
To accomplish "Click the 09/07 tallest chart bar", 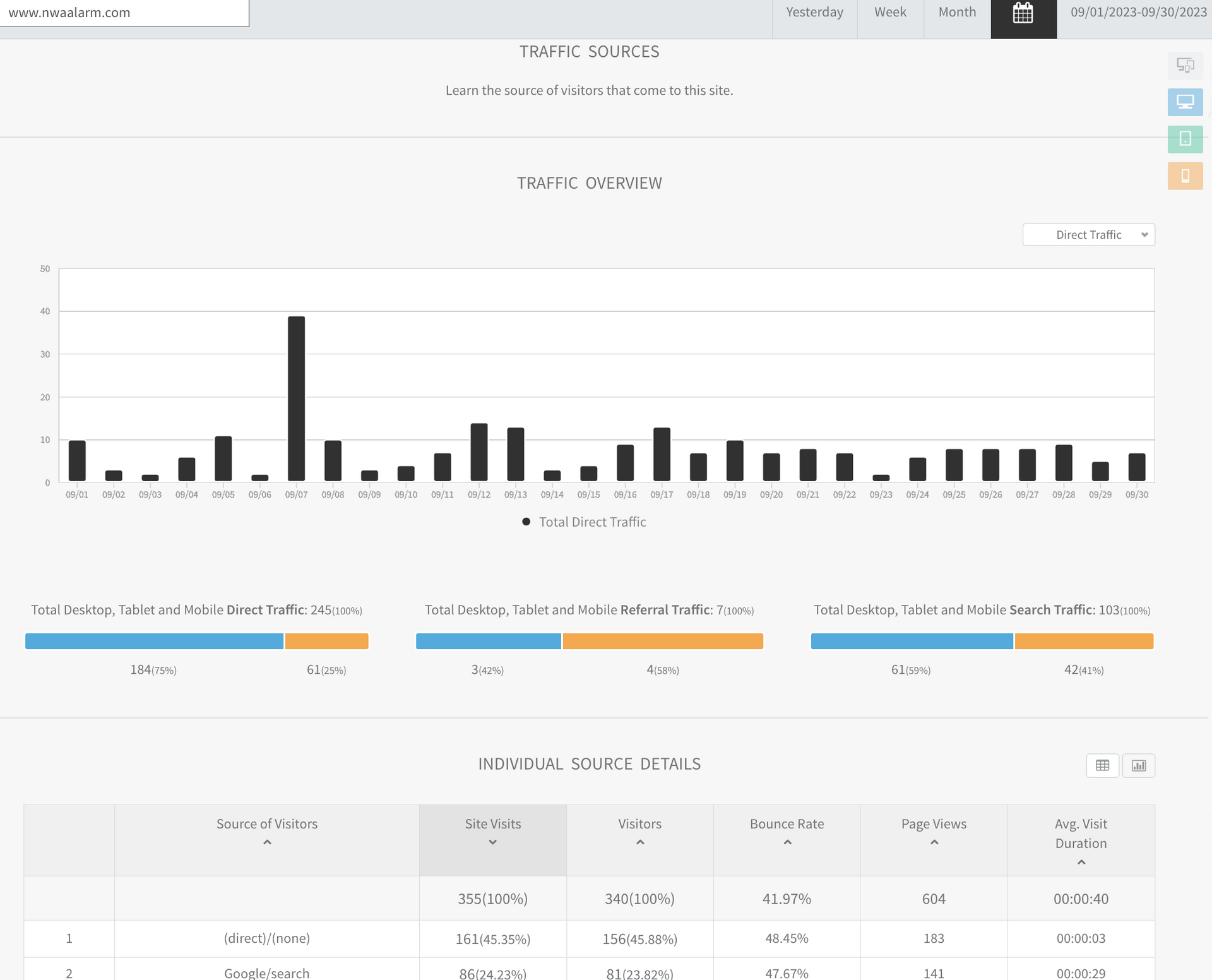I will 296,398.
